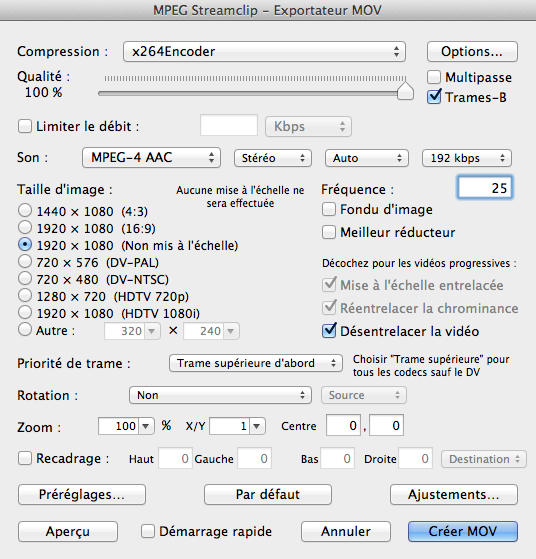Open the Rotation dropdown set to Non
The height and width of the screenshot is (559, 536).
tap(220, 395)
